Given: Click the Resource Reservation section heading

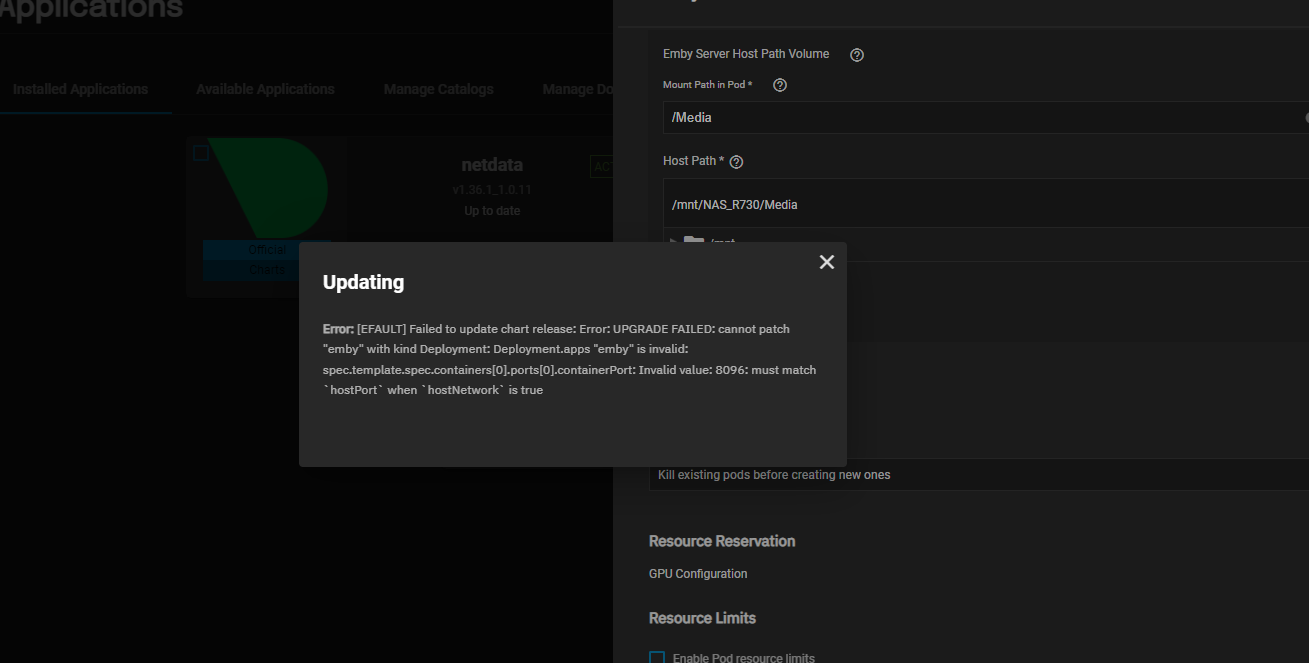Looking at the screenshot, I should click(722, 541).
